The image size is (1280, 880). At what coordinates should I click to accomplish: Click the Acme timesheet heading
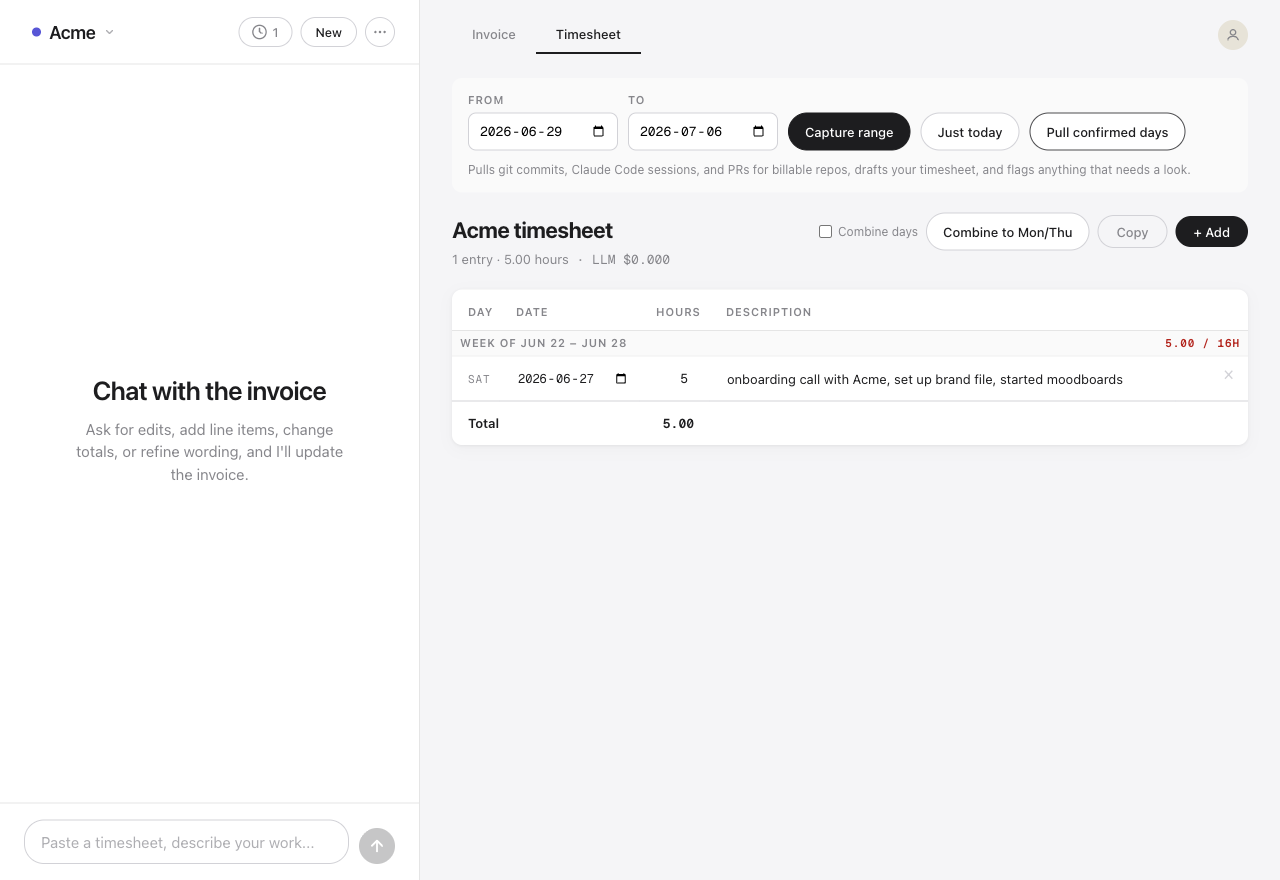pyautogui.click(x=532, y=230)
